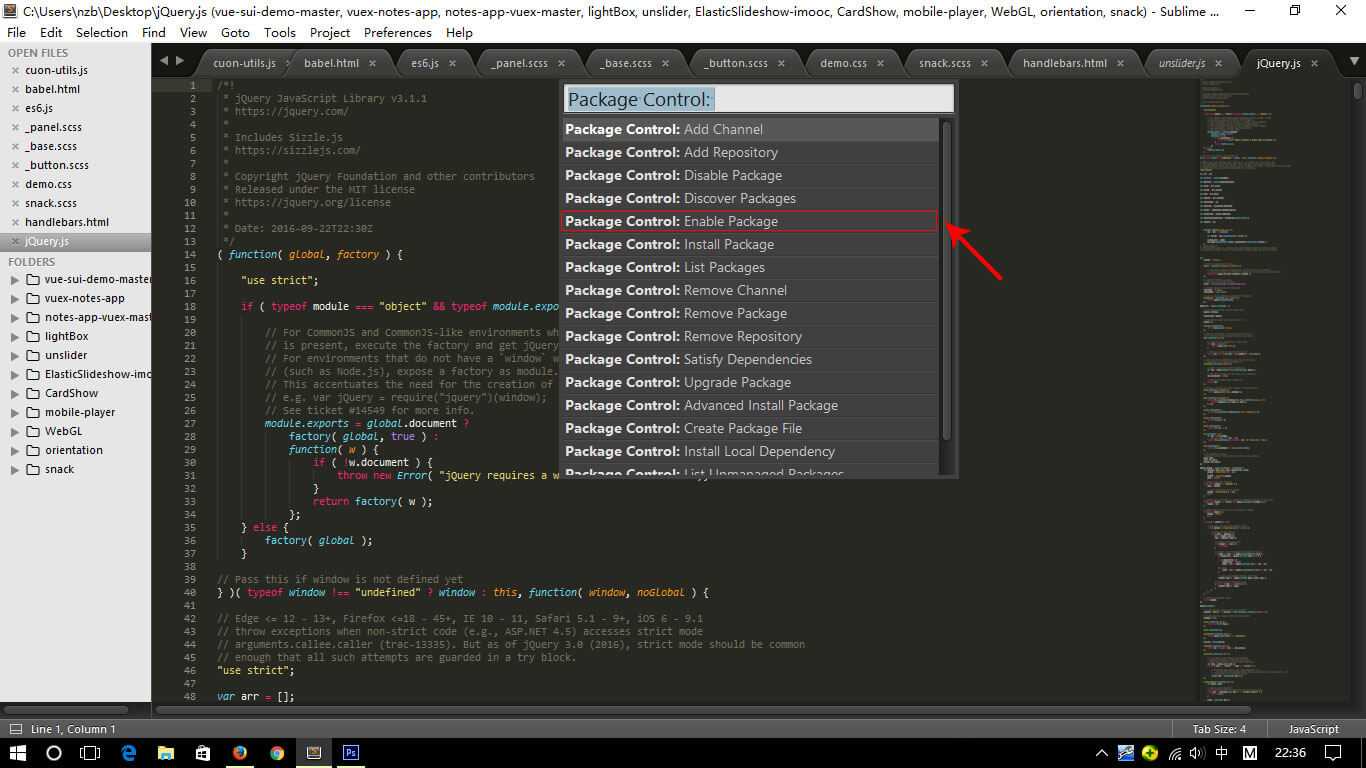Expand the lightBox folder
1366x768 pixels.
point(15,337)
